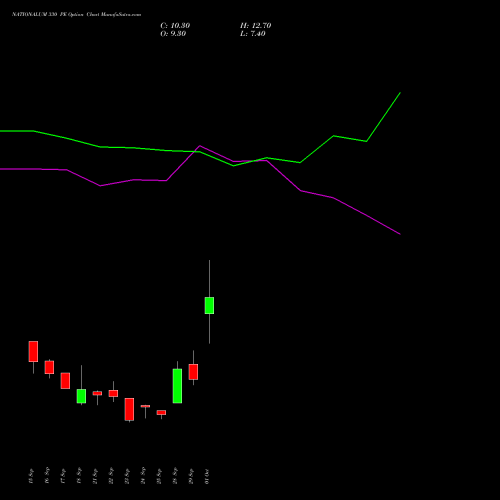Select the 28 Sep tall green candlestick
Screen dimensions: 500x500
(x=177, y=386)
